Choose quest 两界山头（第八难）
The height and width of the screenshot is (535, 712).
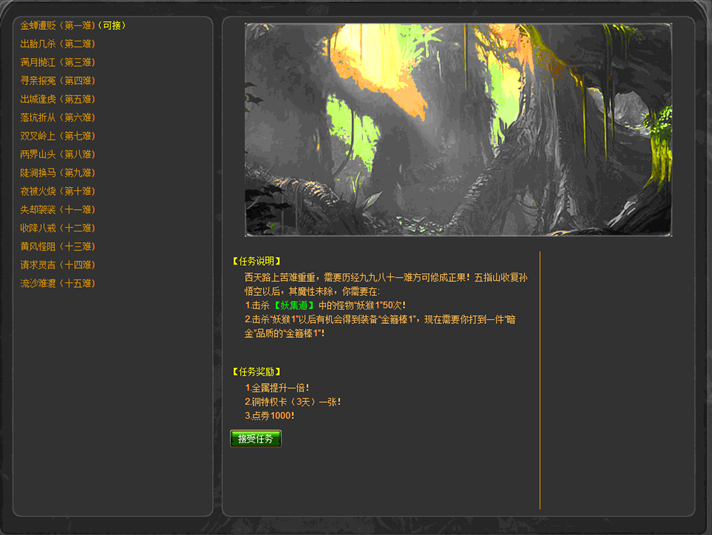(58, 154)
